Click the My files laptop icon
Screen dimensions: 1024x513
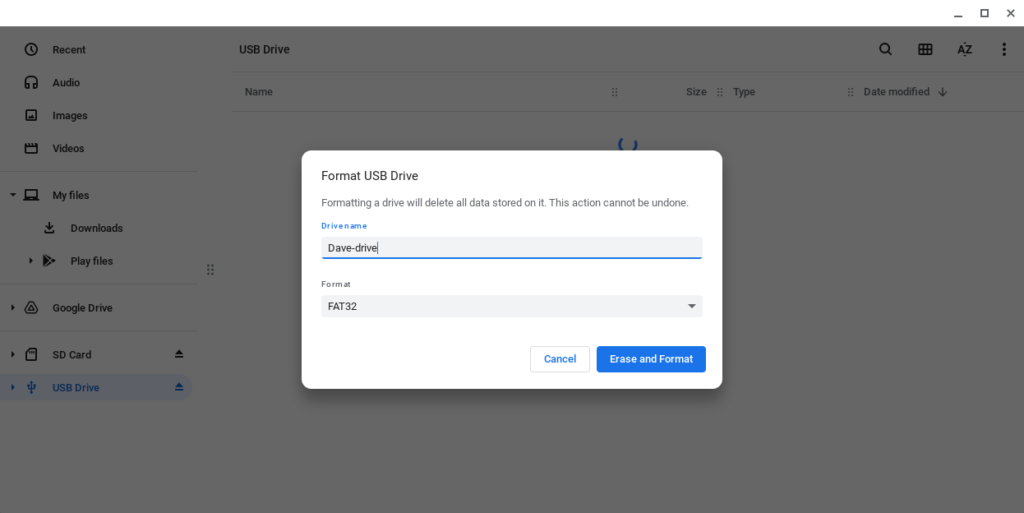click(x=31, y=195)
